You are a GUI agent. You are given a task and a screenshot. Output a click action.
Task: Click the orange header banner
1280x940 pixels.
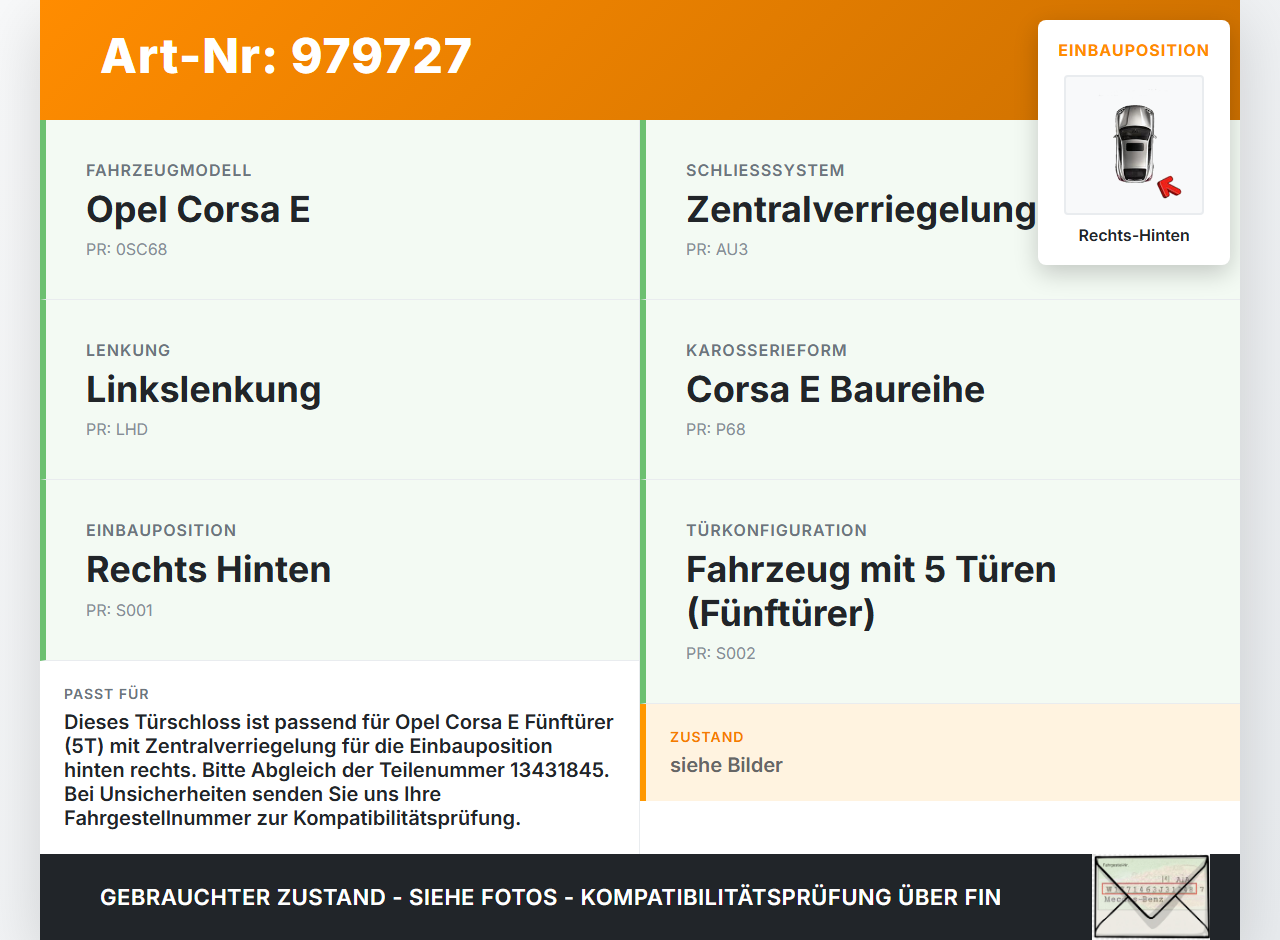coord(640,60)
